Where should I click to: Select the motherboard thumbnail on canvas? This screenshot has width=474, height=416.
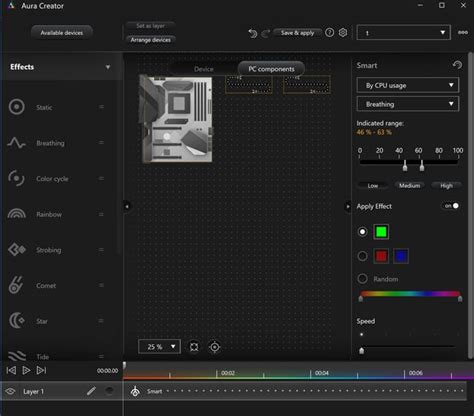coord(176,119)
